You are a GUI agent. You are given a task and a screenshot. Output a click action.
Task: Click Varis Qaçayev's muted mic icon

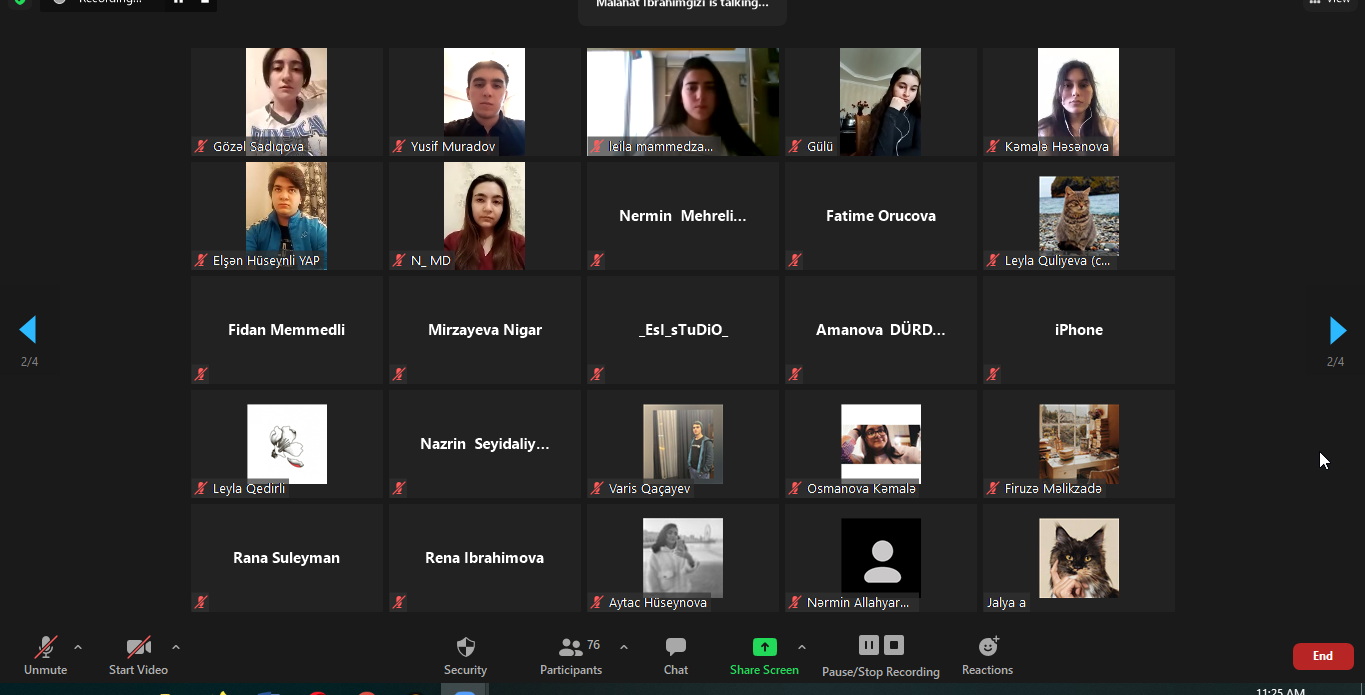[597, 488]
